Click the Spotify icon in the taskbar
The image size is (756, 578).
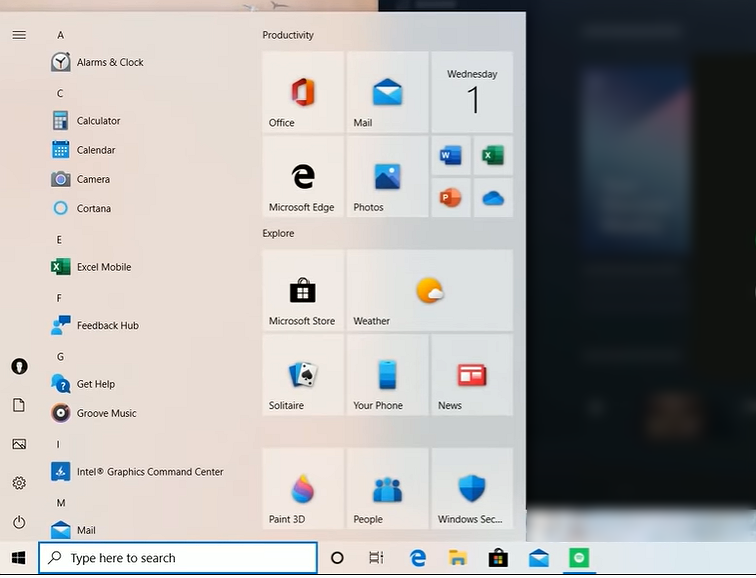coord(578,558)
